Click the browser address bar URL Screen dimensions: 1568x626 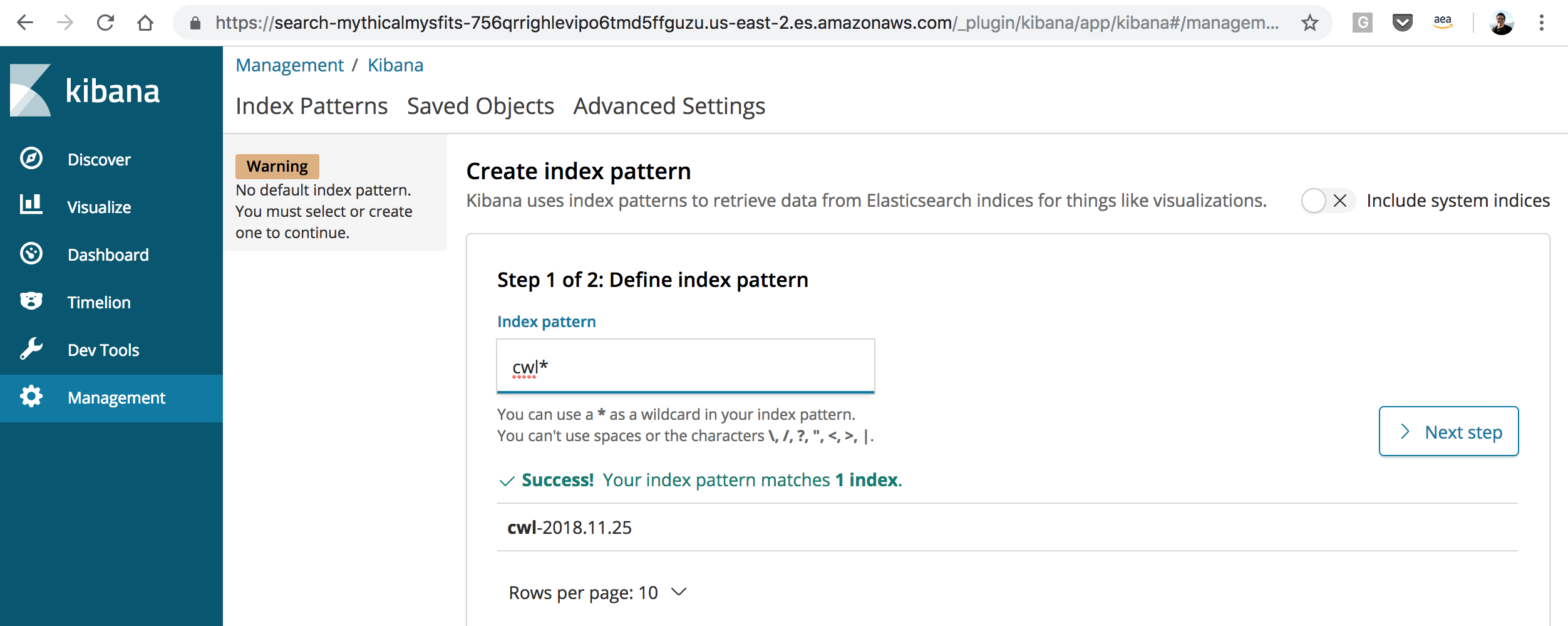(x=746, y=23)
